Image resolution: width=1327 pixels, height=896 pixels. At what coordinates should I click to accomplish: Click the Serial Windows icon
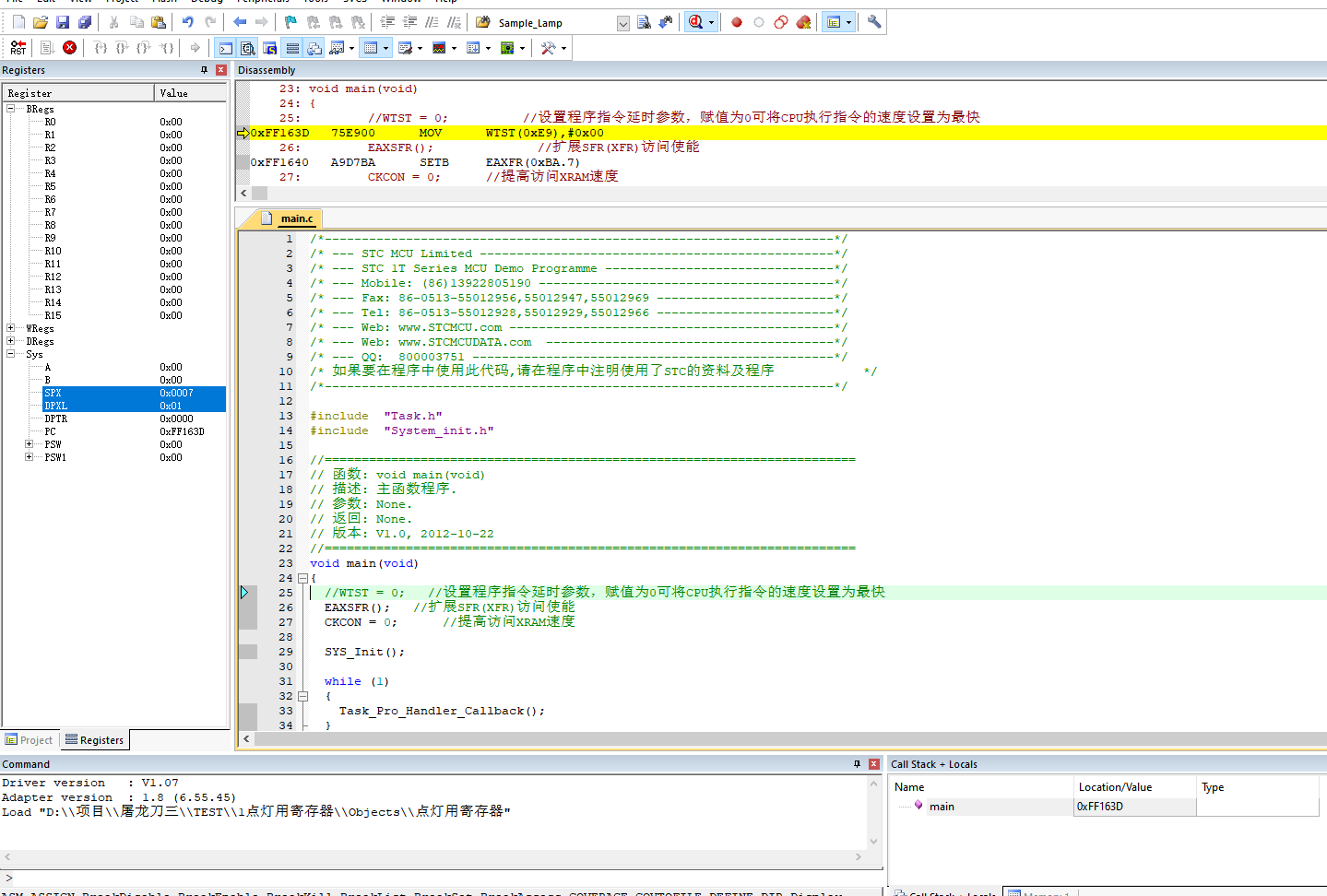(405, 48)
